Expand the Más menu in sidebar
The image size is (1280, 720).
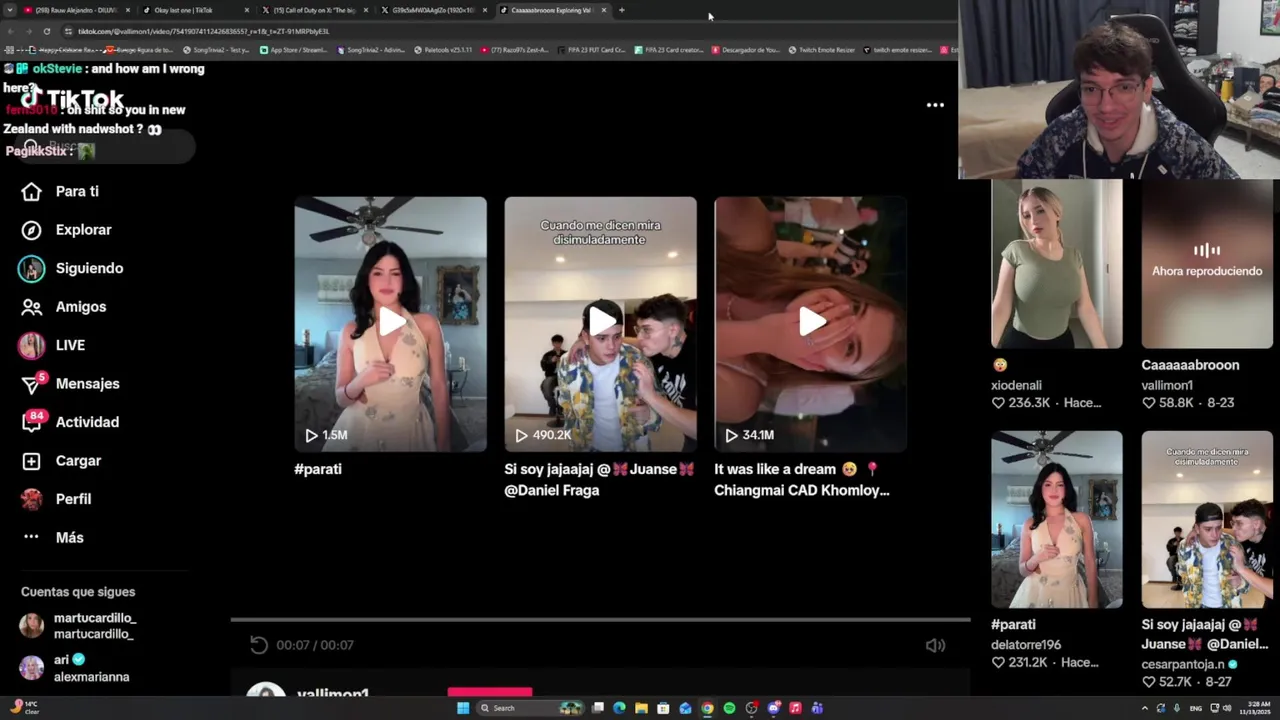pyautogui.click(x=54, y=538)
